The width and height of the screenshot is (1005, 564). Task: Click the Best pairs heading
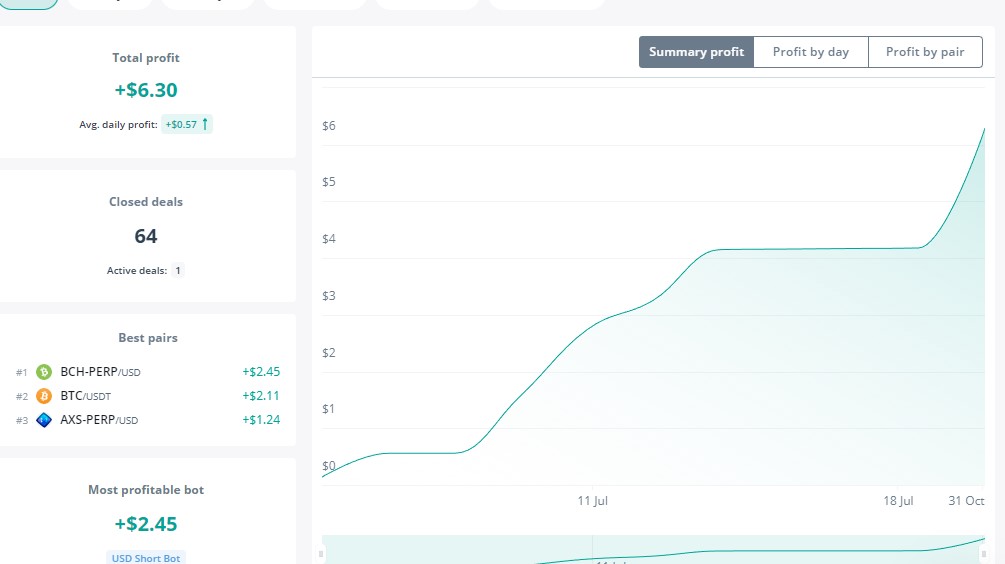(147, 338)
